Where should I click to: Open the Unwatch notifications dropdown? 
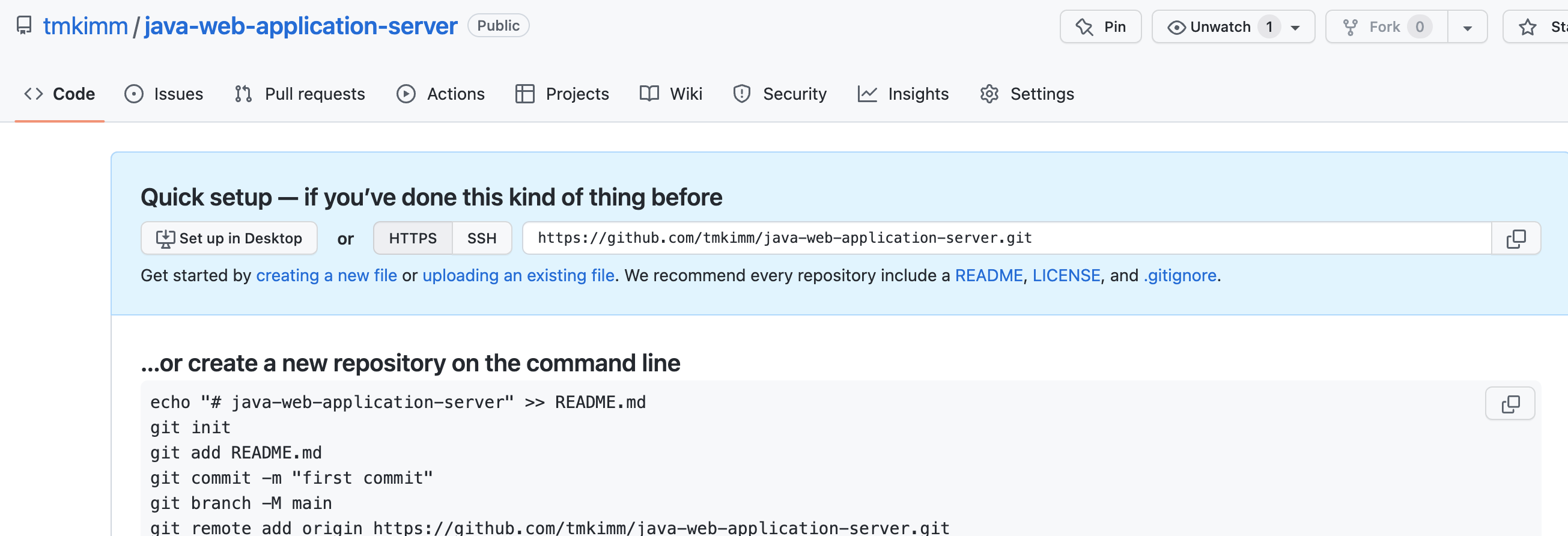[x=1233, y=27]
